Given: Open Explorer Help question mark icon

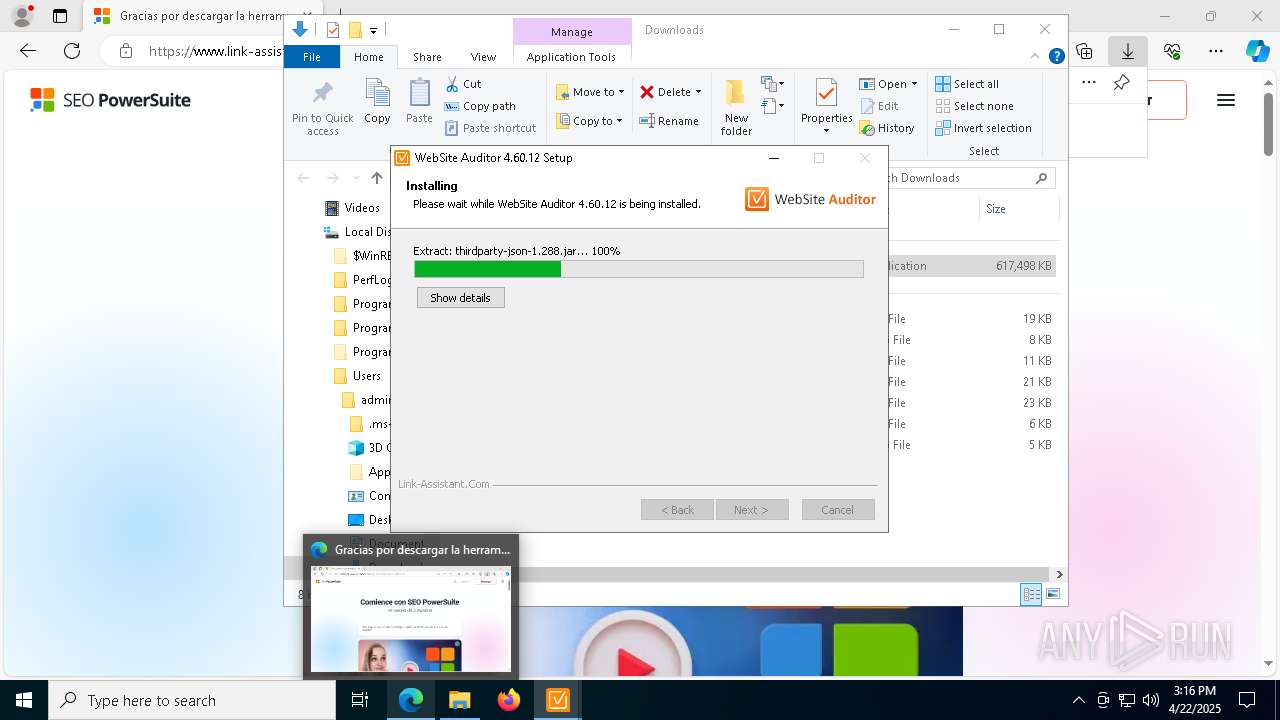Looking at the screenshot, I should point(1056,57).
